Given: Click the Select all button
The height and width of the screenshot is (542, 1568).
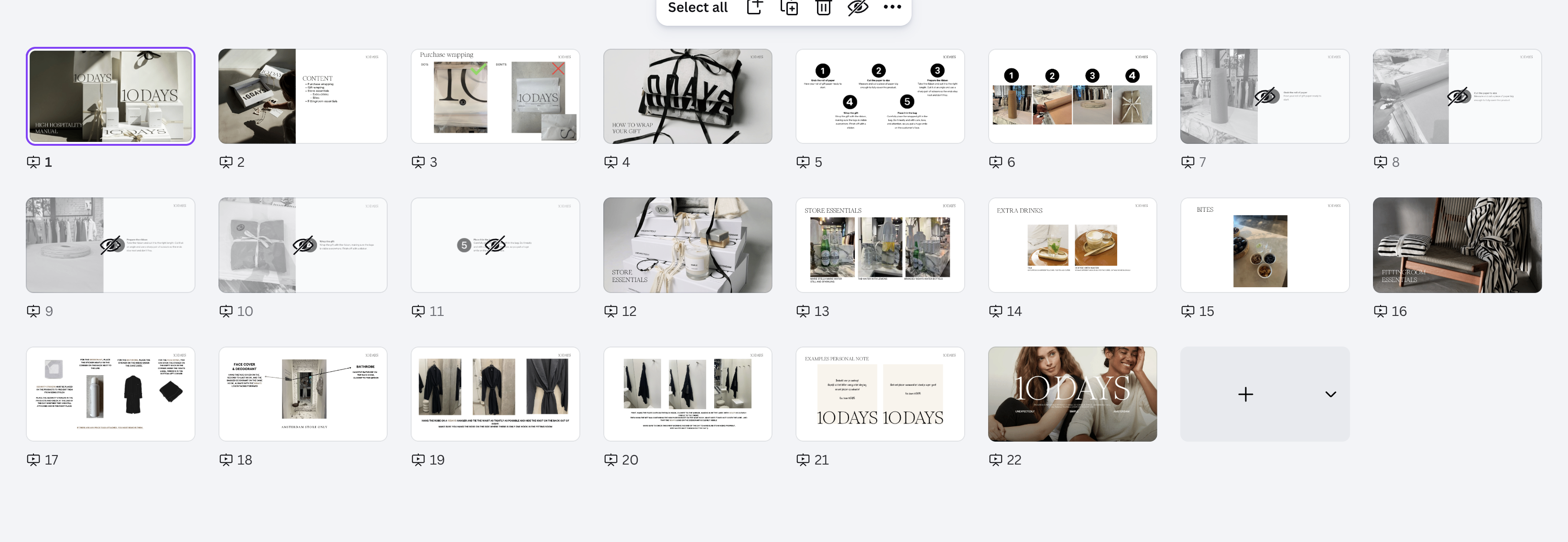Looking at the screenshot, I should coord(697,7).
